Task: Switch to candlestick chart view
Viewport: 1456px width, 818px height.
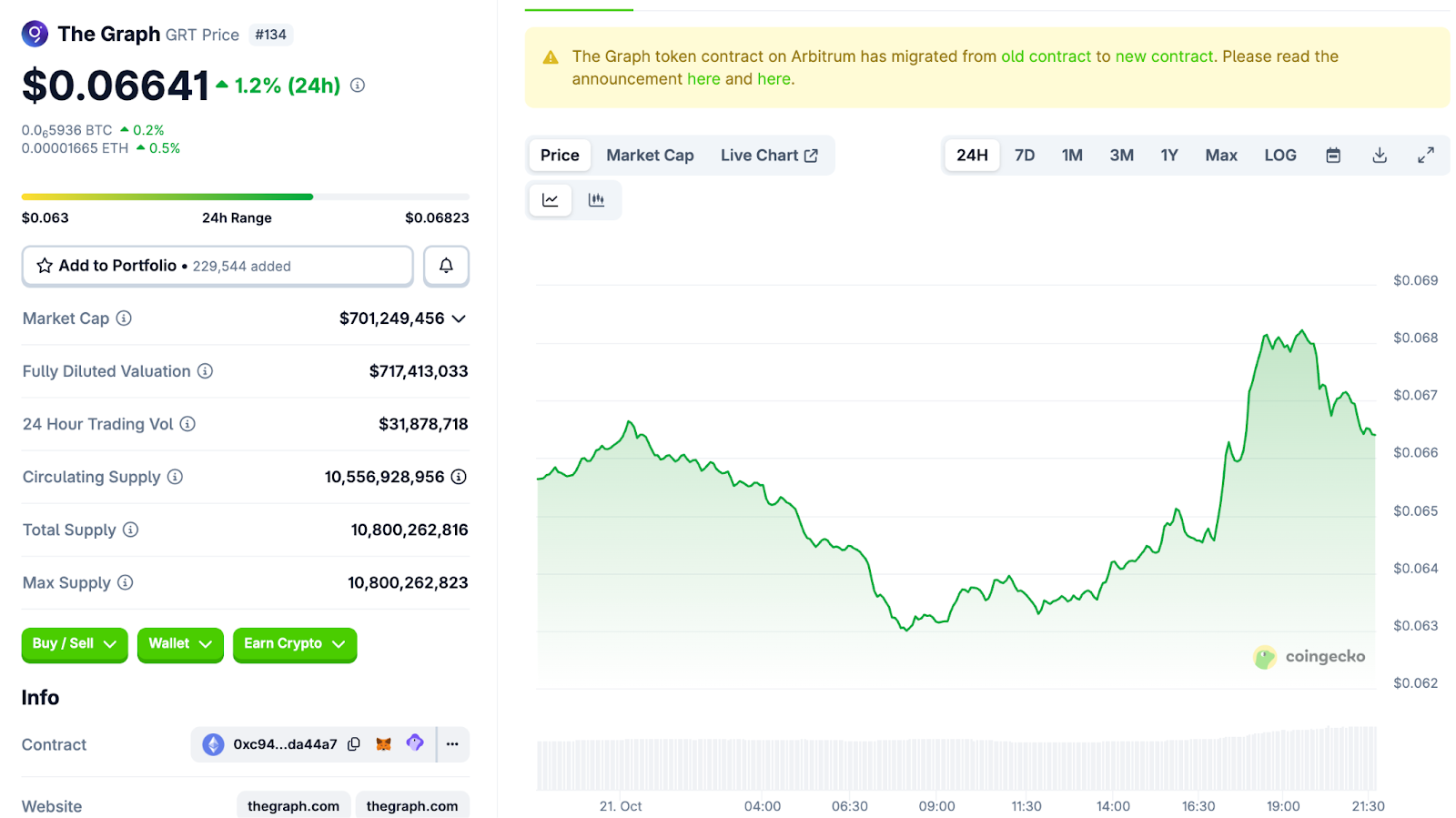Action: pyautogui.click(x=596, y=200)
